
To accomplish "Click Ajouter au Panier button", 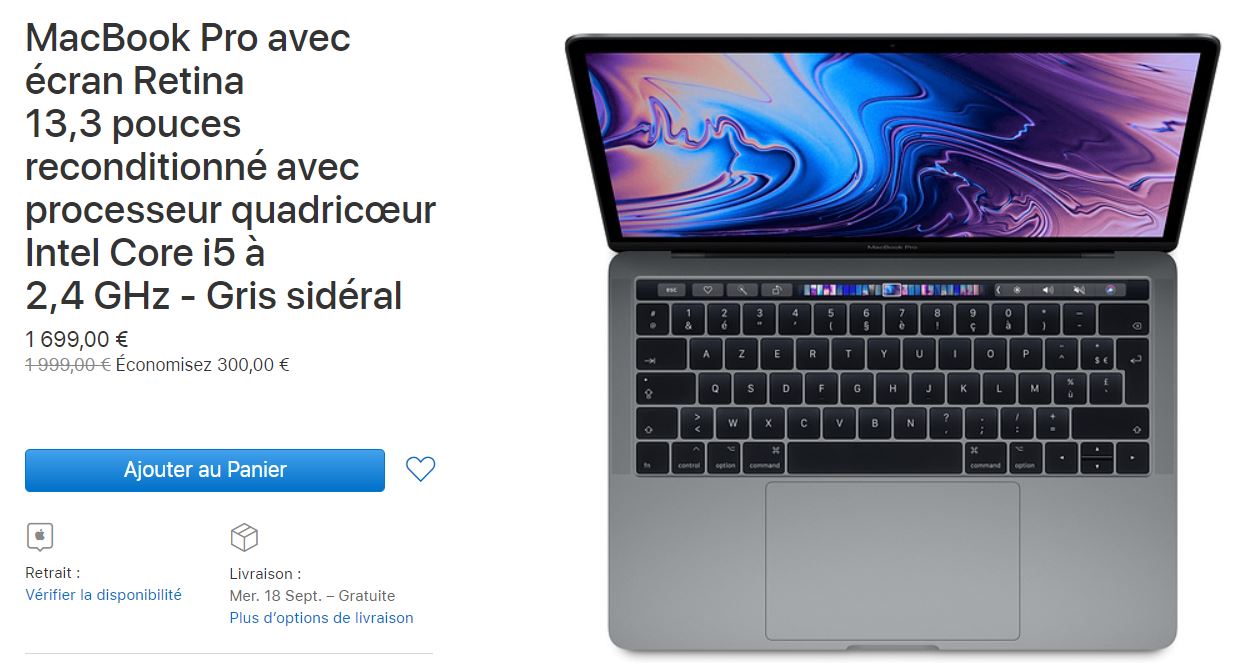I will click(x=205, y=470).
